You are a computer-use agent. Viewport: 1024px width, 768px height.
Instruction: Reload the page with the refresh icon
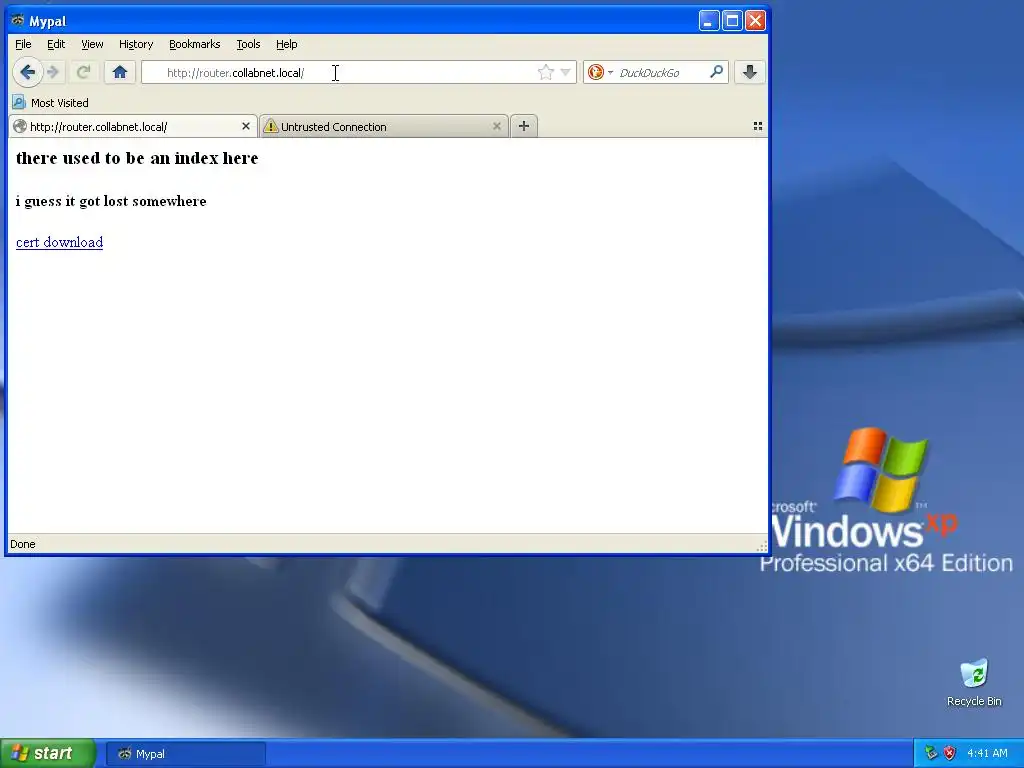pyautogui.click(x=83, y=72)
